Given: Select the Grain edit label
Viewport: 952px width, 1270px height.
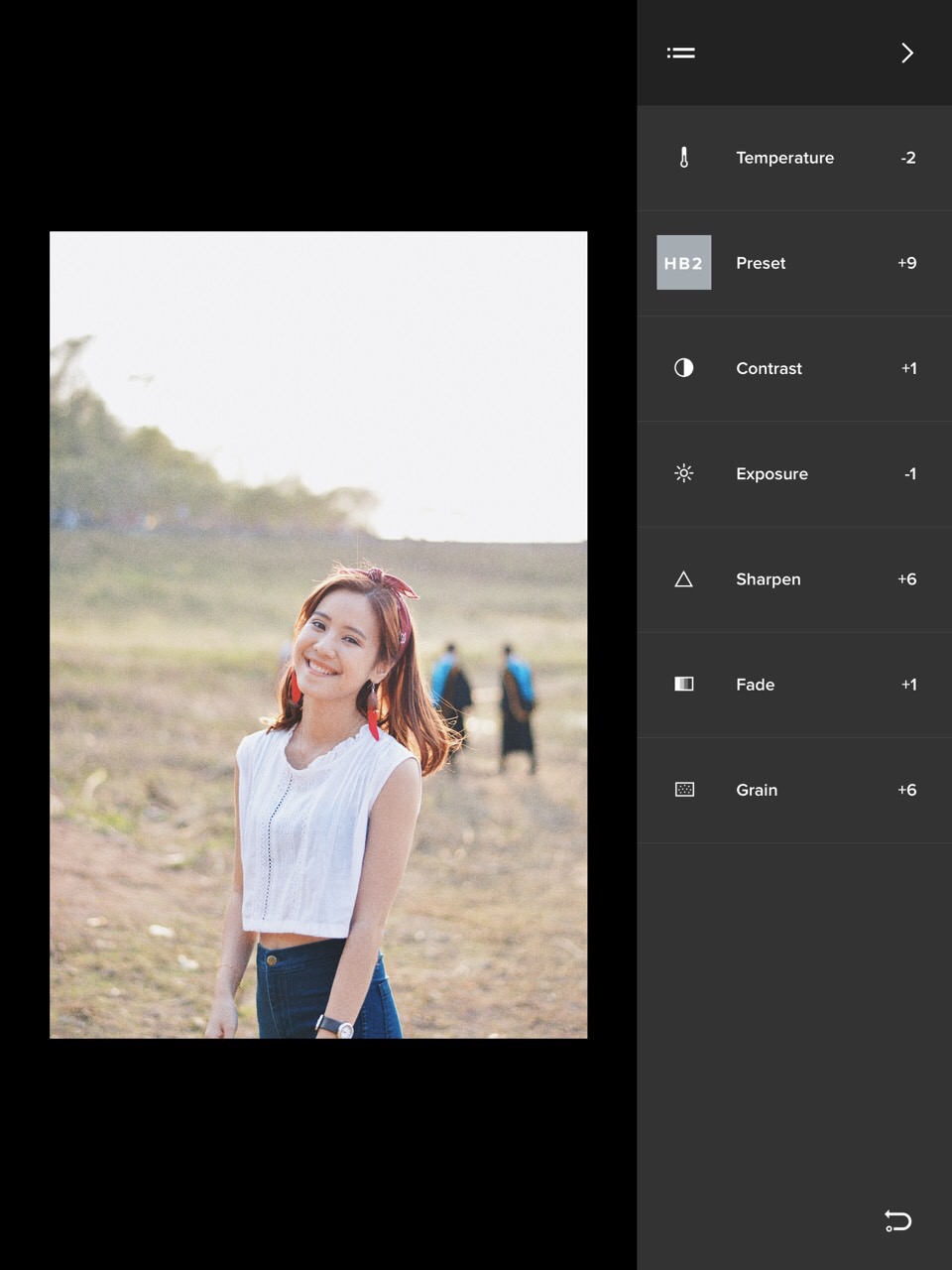Looking at the screenshot, I should click(x=757, y=790).
